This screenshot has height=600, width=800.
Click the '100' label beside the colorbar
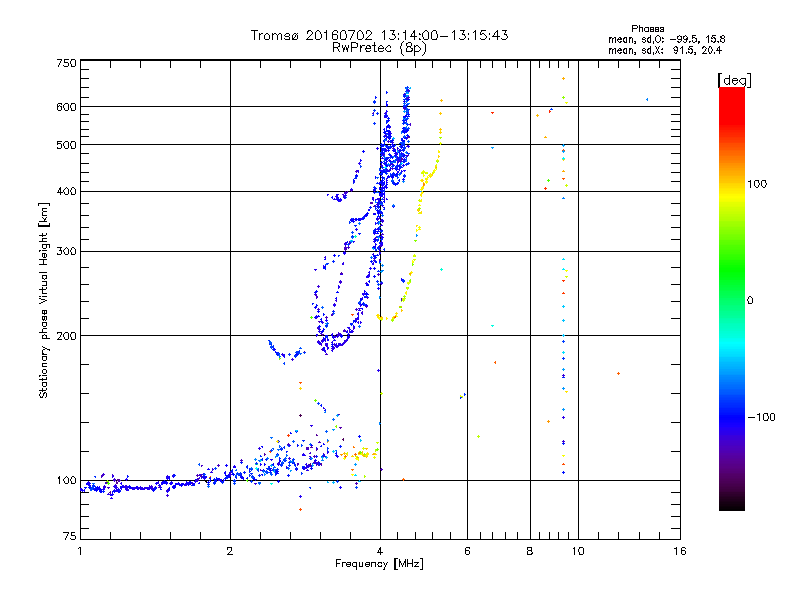click(x=757, y=184)
